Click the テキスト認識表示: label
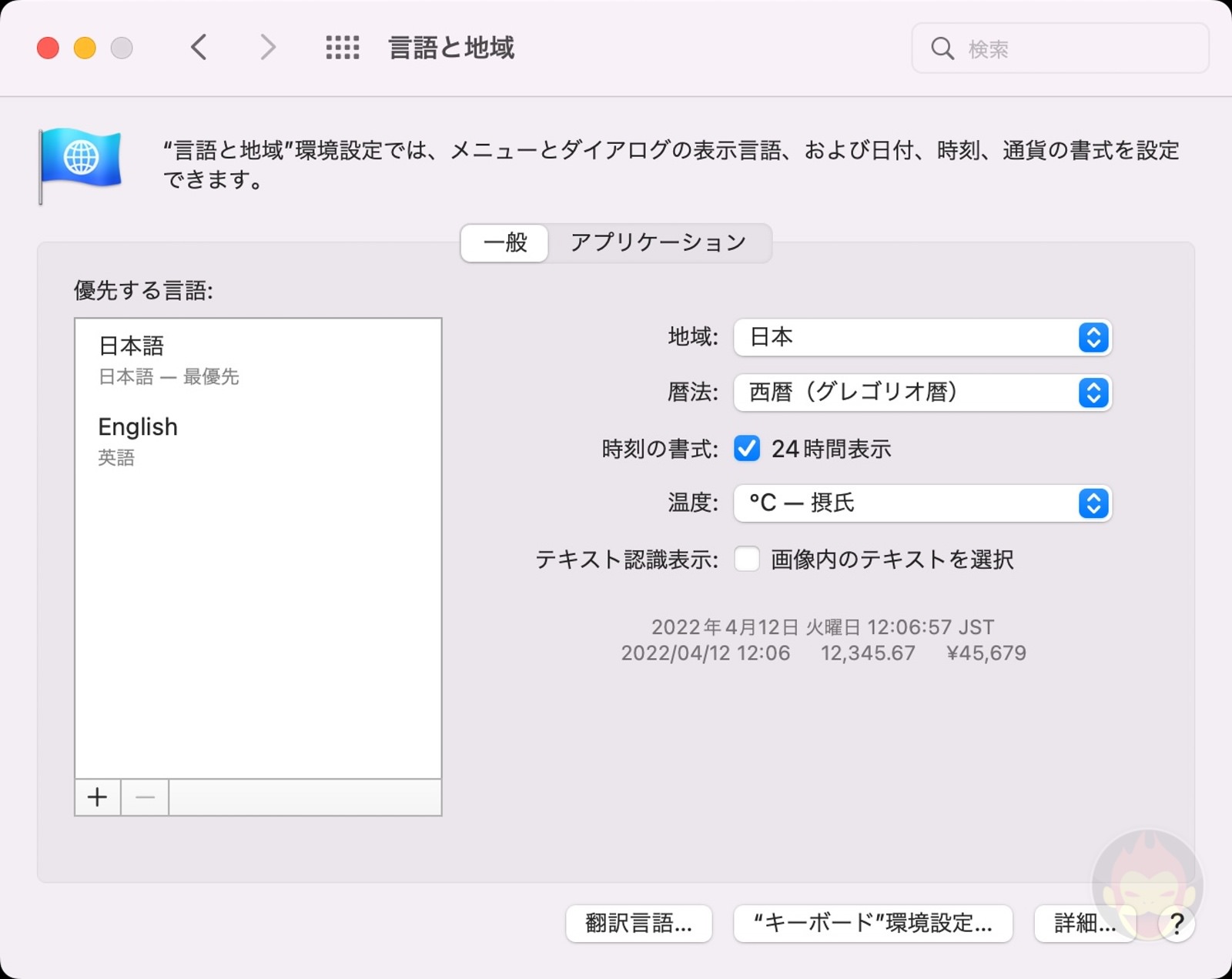The width and height of the screenshot is (1232, 979). [627, 560]
